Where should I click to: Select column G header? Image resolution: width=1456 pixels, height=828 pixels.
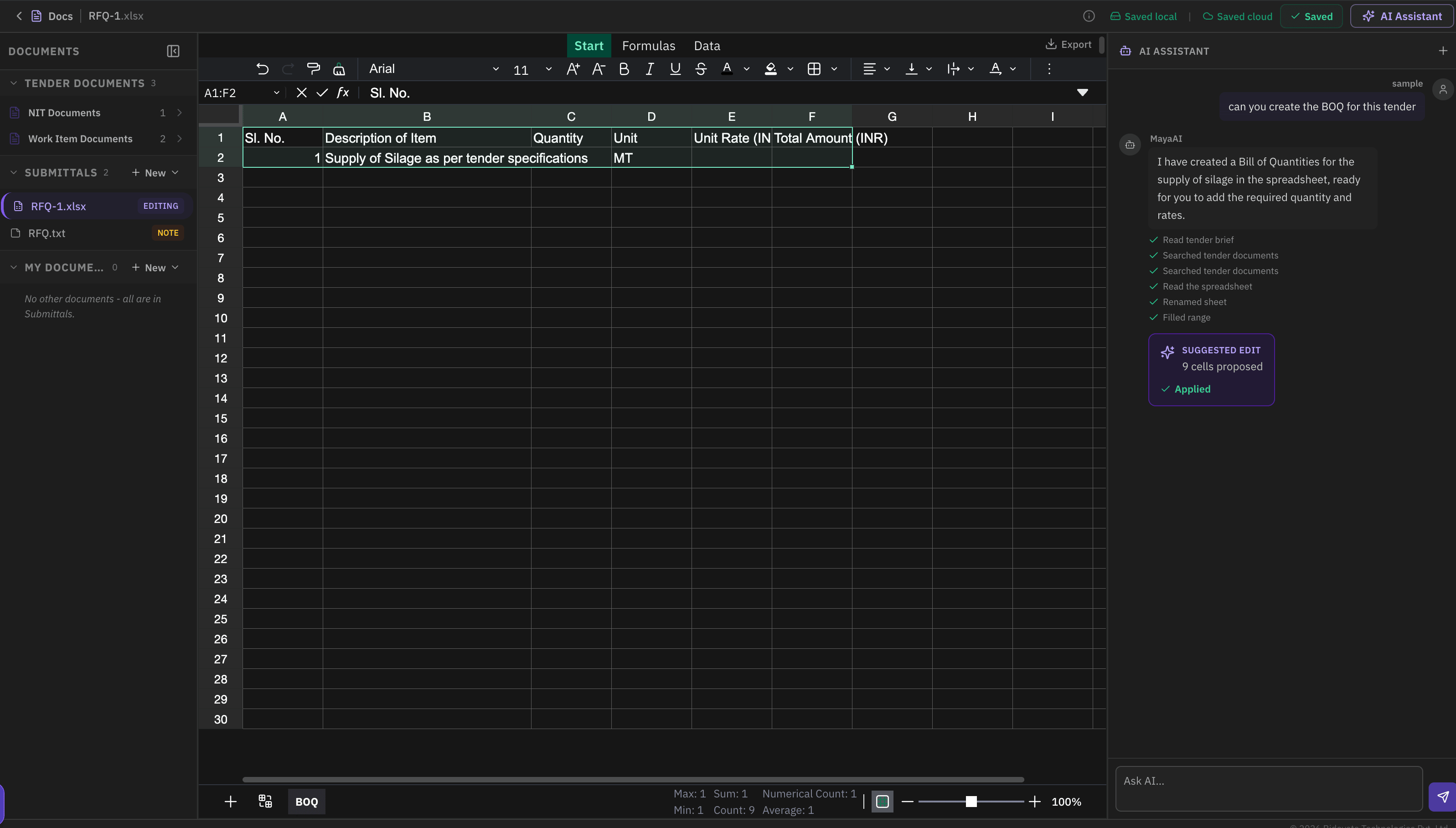[x=892, y=117]
